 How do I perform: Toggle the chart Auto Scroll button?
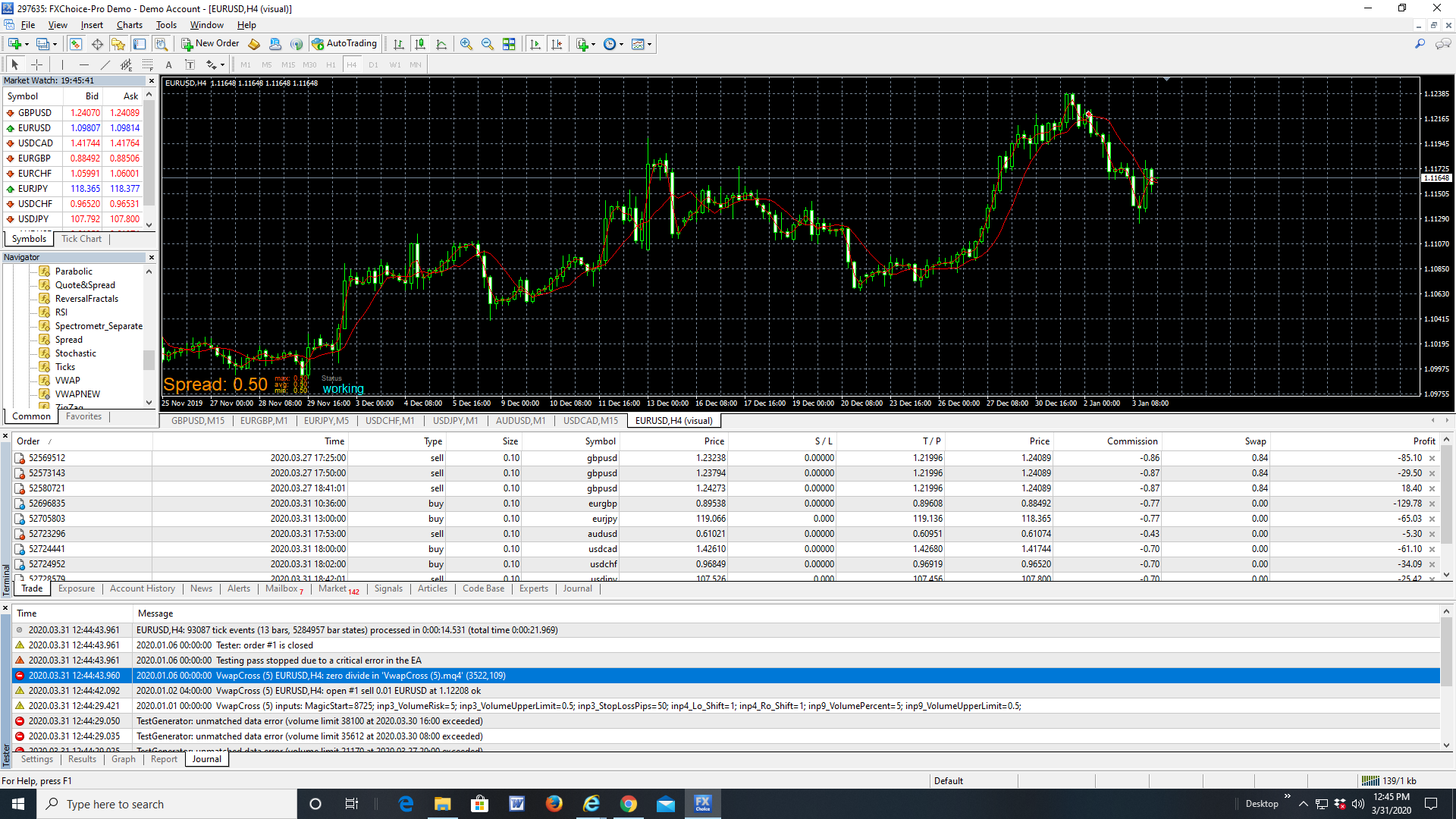click(535, 44)
